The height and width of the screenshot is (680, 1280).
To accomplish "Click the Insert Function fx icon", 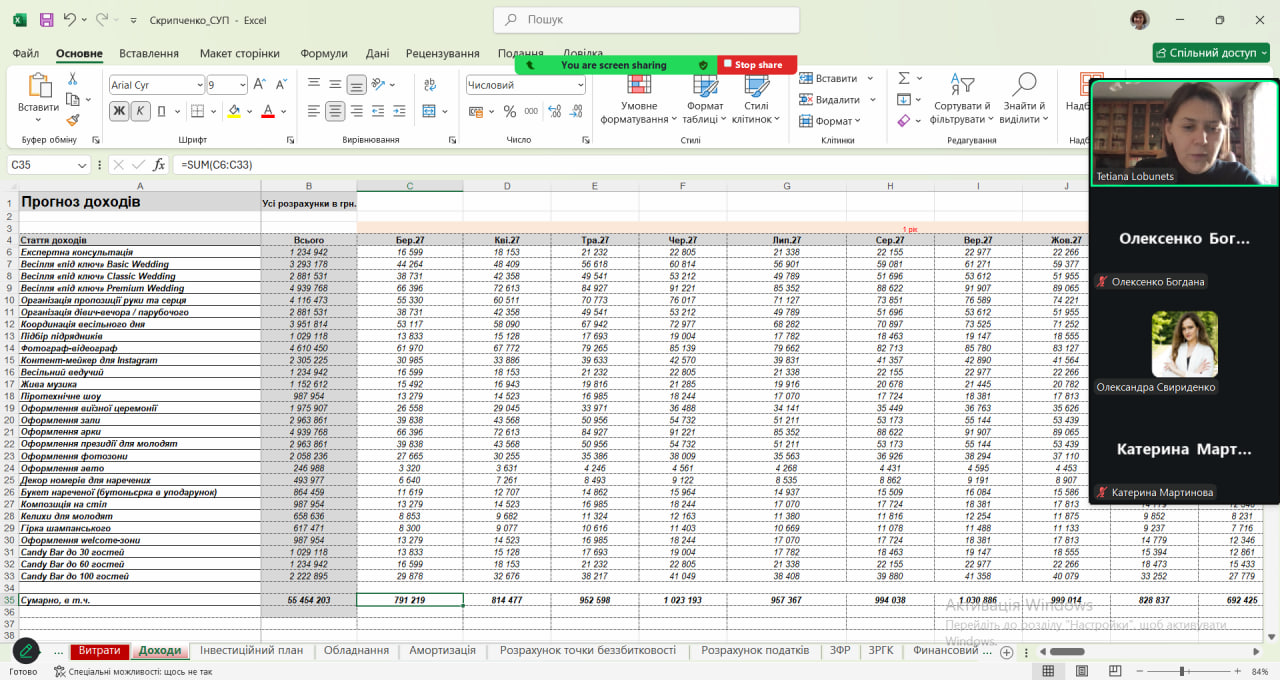I will [x=159, y=165].
